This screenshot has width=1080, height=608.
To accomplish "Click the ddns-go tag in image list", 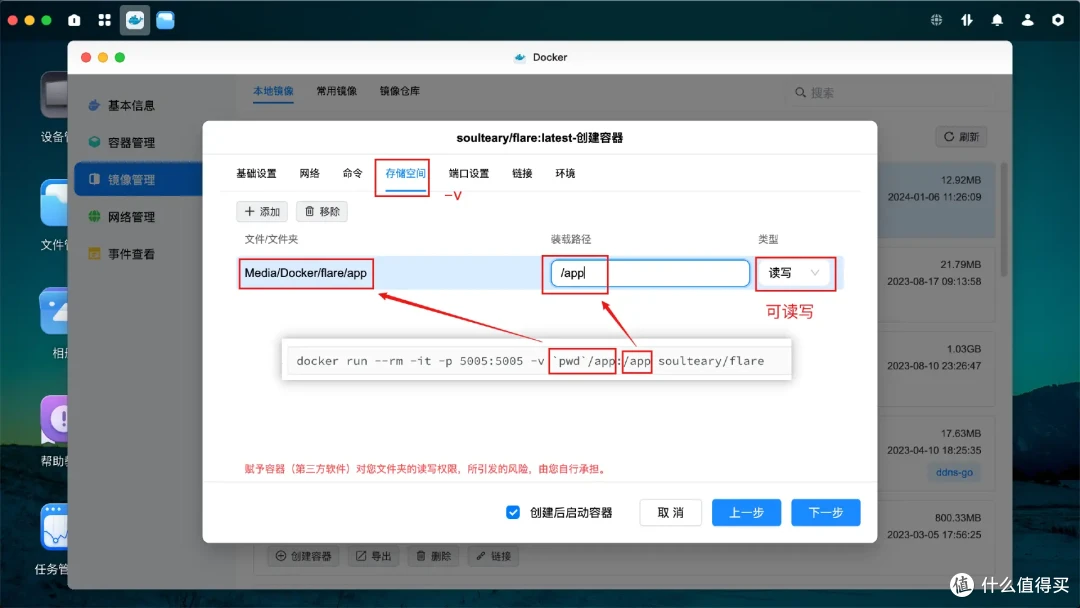I will [x=954, y=472].
